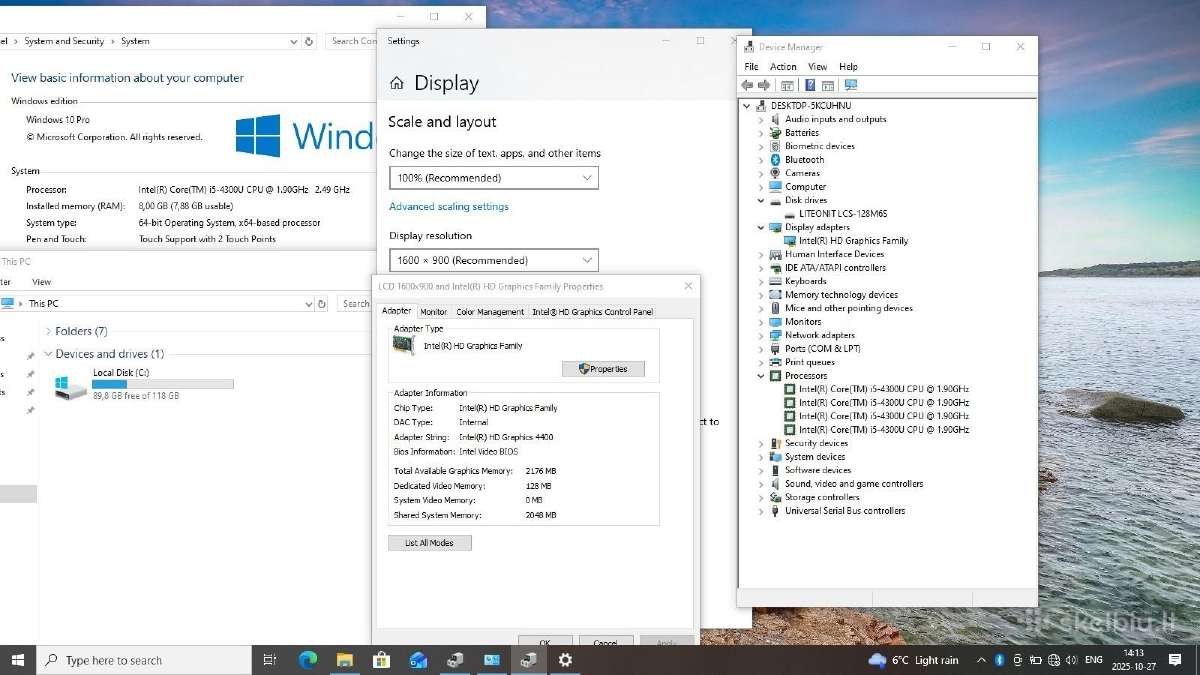Image resolution: width=1200 pixels, height=675 pixels.
Task: Collapse the Display adapters node
Action: (x=760, y=227)
